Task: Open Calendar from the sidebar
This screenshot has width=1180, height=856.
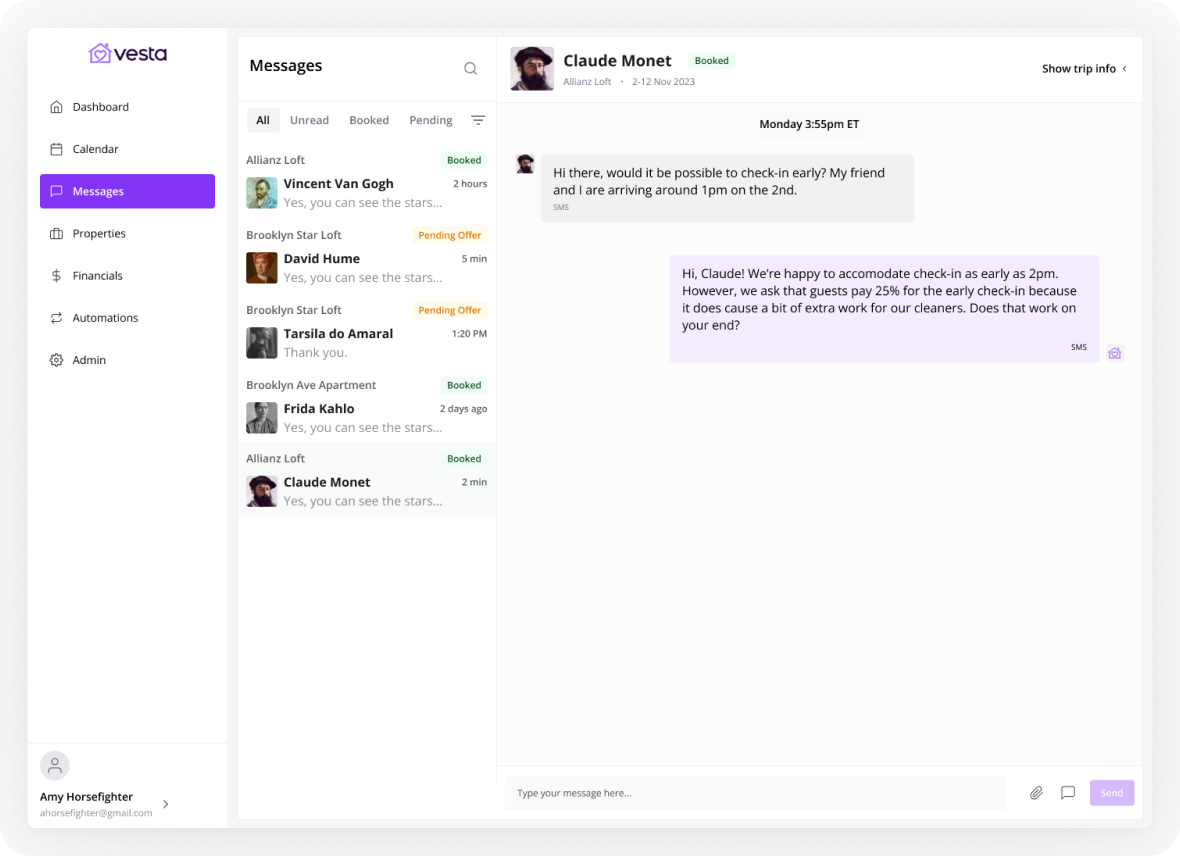Action: pos(95,149)
